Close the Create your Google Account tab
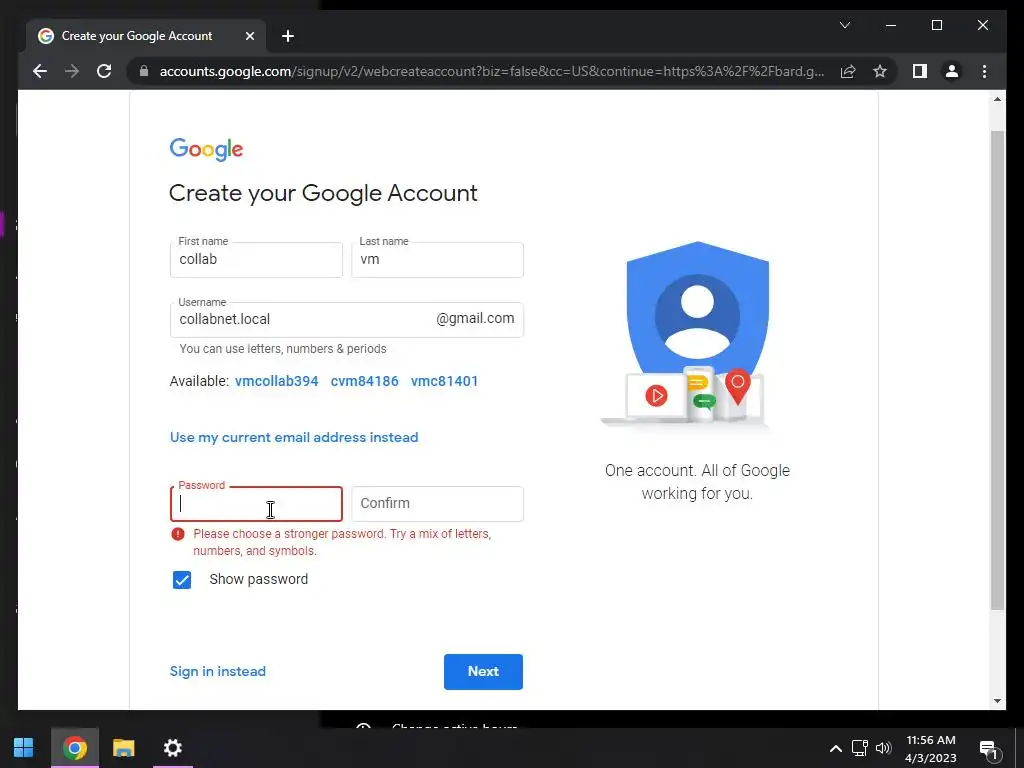 249,36
